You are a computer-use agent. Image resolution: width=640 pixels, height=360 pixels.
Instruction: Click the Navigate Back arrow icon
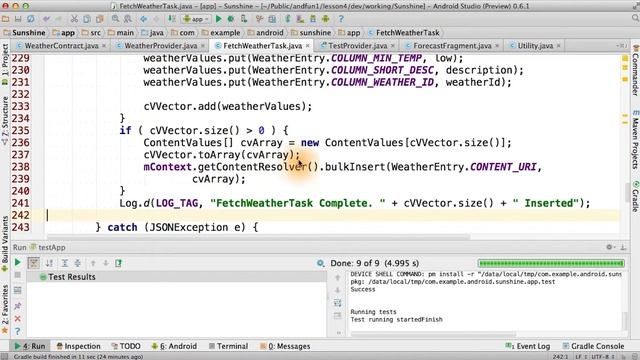click(144, 19)
